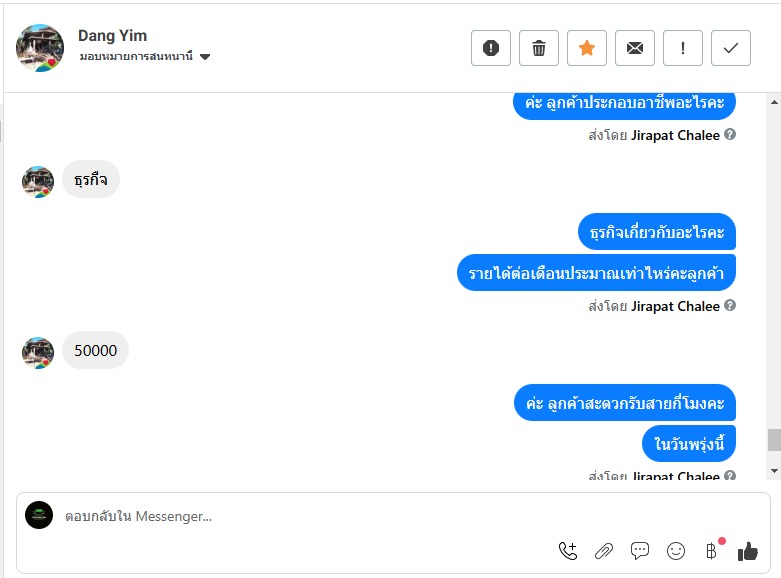Attach a file with paperclip icon
This screenshot has width=781, height=578.
(604, 550)
